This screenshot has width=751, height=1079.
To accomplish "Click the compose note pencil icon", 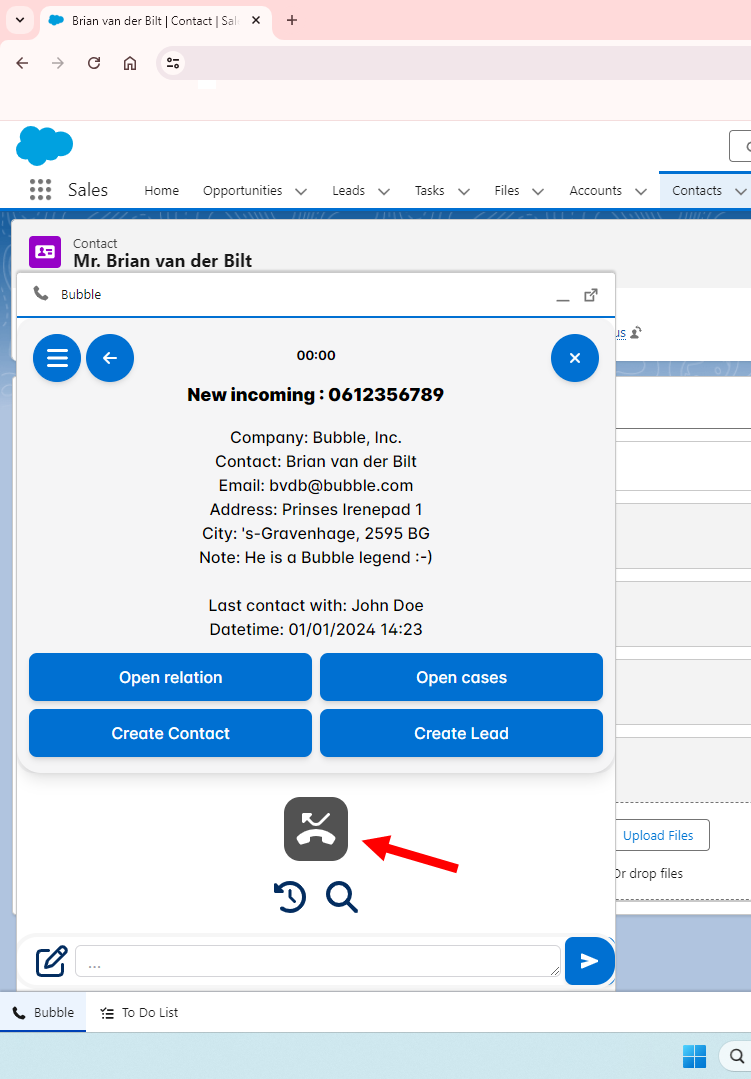I will point(52,961).
